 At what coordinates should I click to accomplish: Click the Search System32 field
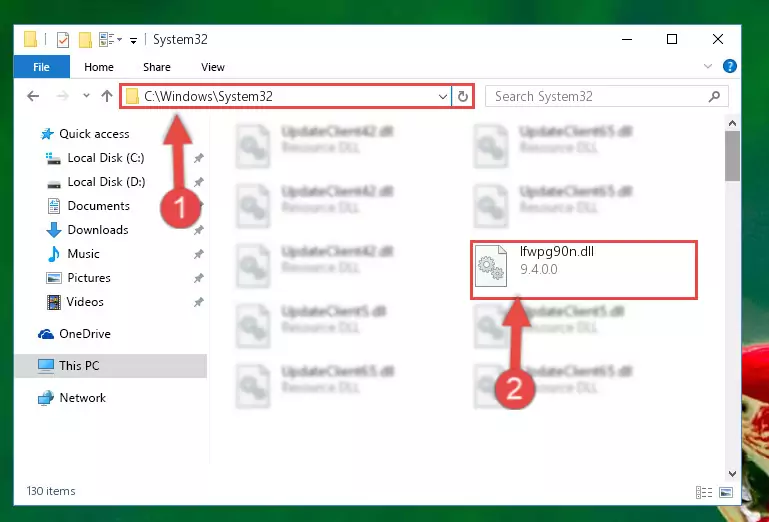607,96
